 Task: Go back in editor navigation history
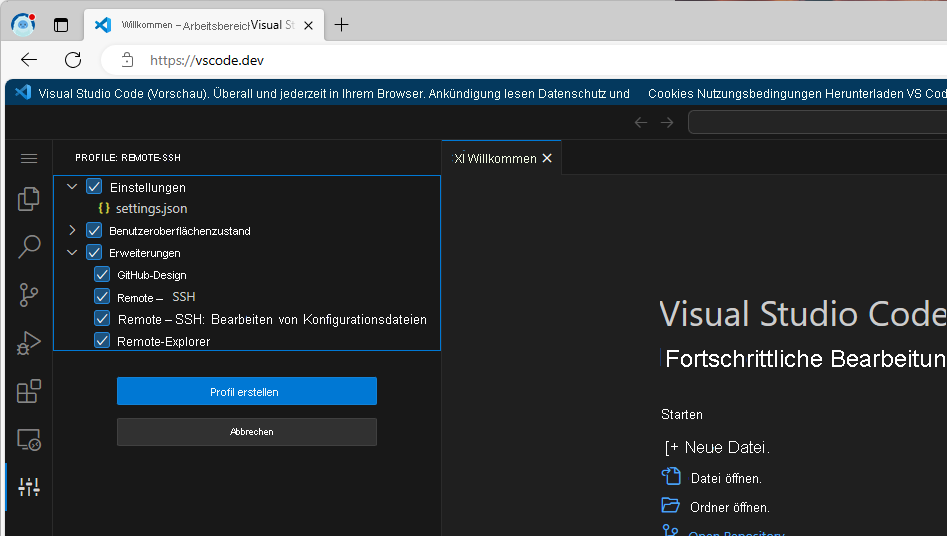pyautogui.click(x=641, y=123)
